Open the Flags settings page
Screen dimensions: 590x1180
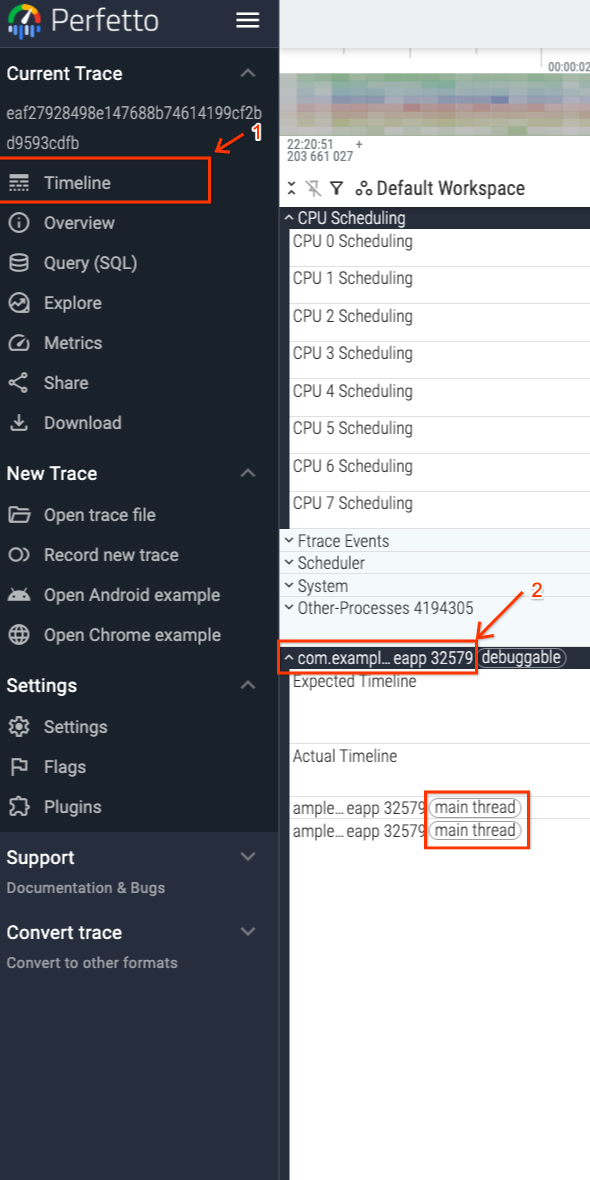click(63, 766)
